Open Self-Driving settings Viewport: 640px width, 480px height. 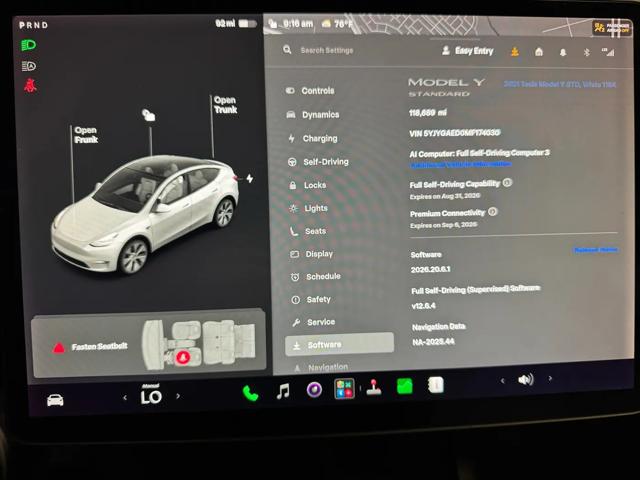click(318, 162)
